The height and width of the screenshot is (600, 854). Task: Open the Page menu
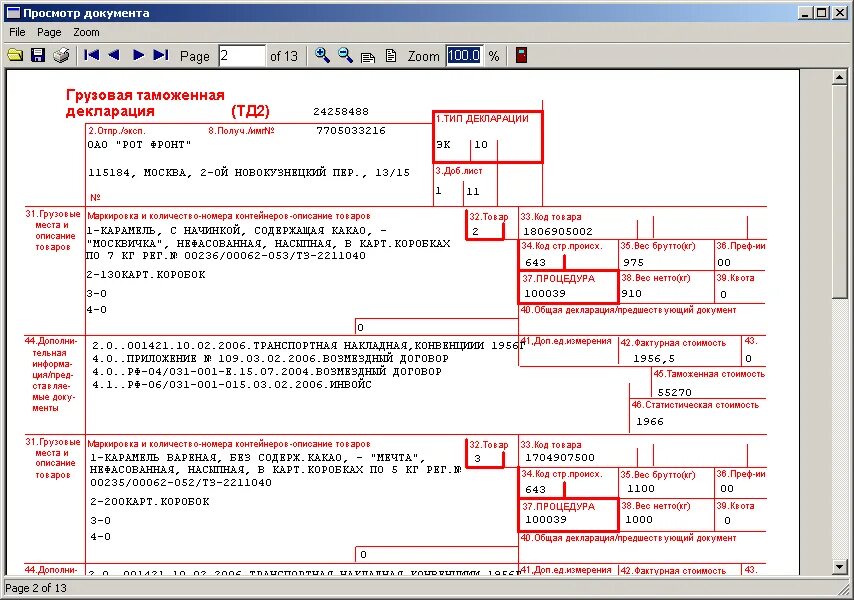click(x=49, y=32)
